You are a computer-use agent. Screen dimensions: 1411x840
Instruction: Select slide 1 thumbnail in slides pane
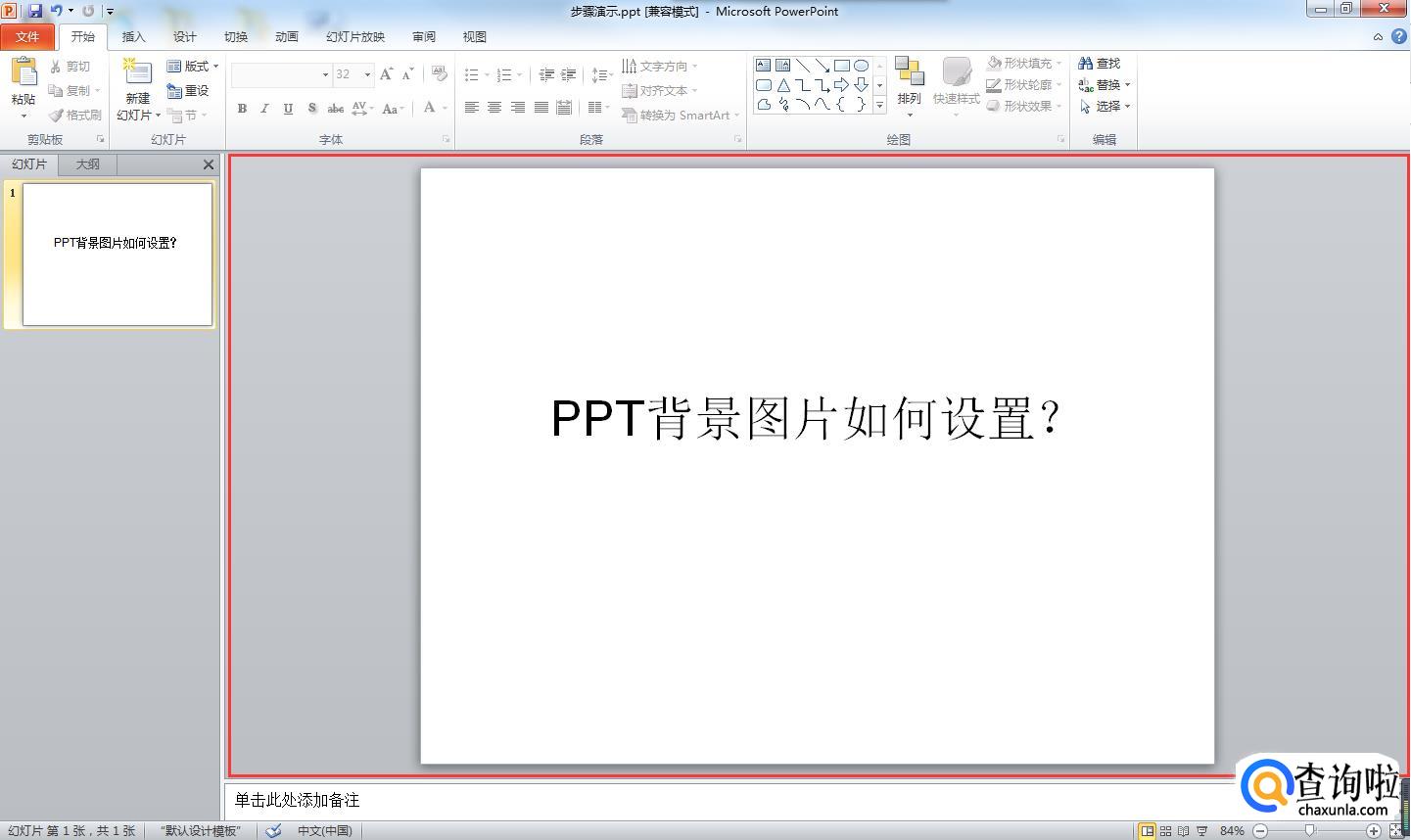(x=117, y=254)
